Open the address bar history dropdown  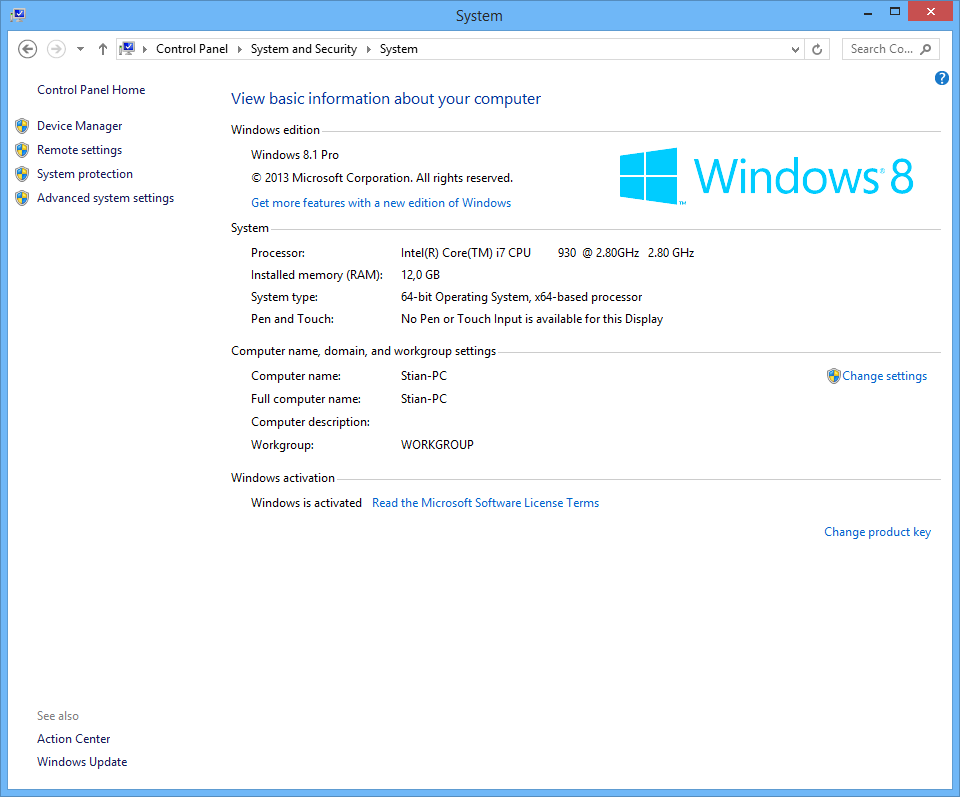coord(795,49)
